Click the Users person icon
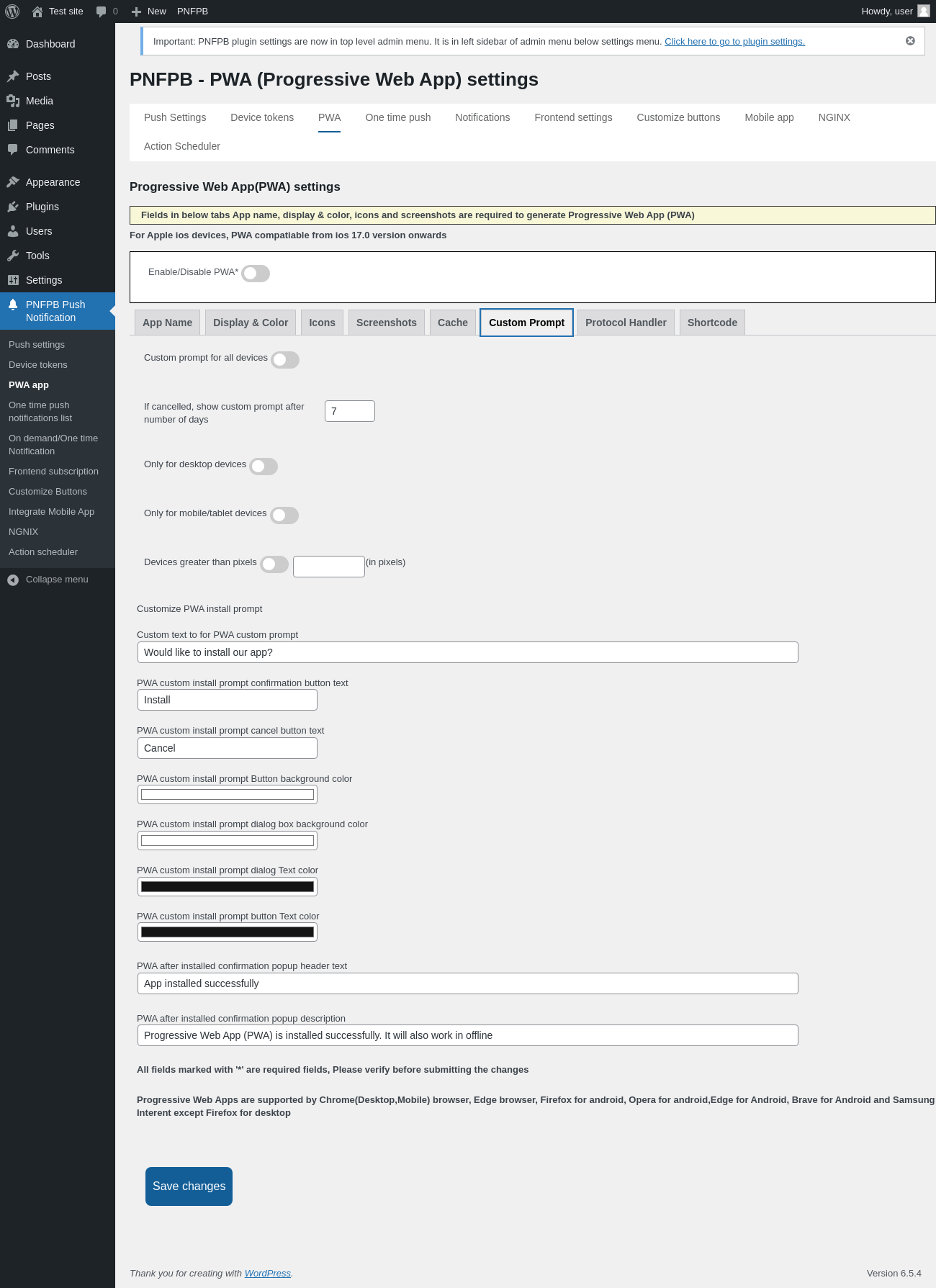Viewport: 936px width, 1288px height. point(13,231)
